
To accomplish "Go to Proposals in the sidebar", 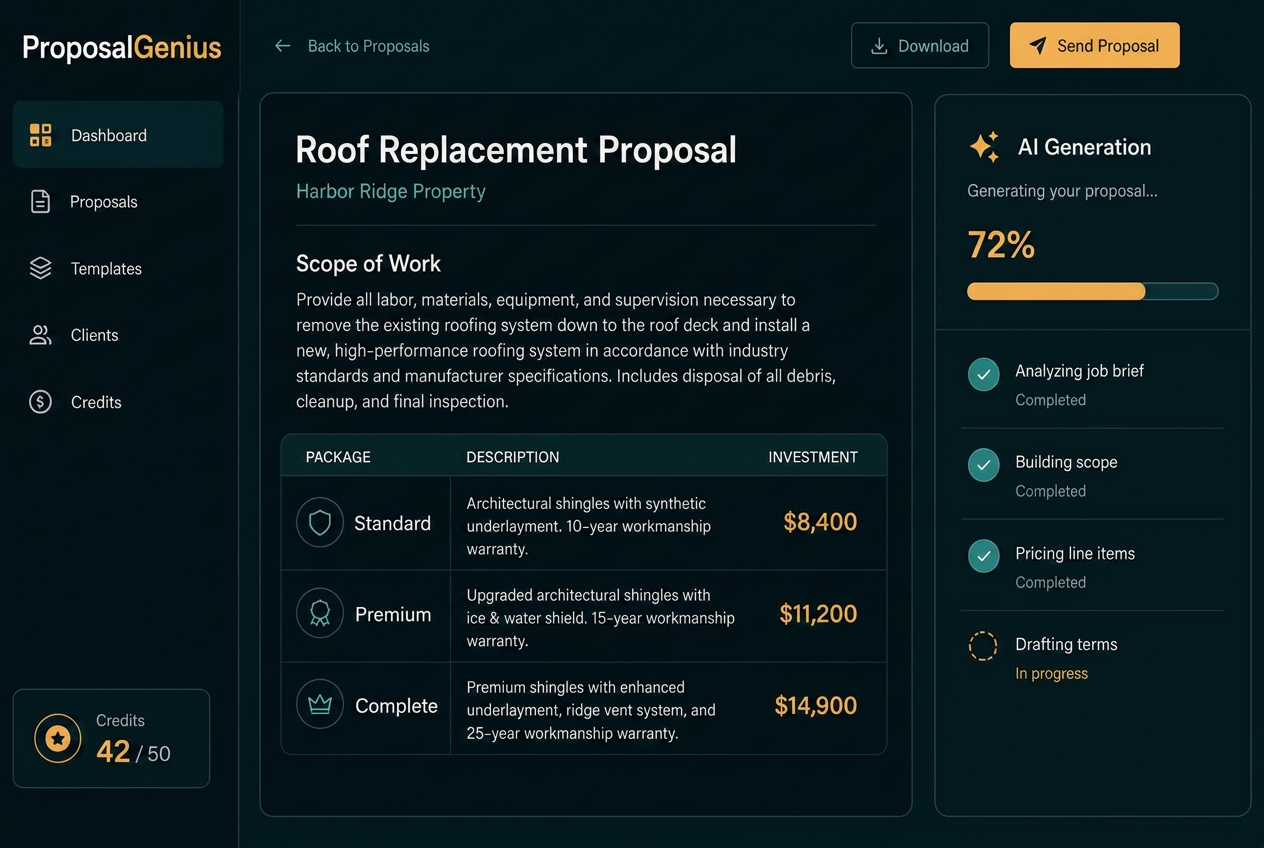I will pos(118,202).
